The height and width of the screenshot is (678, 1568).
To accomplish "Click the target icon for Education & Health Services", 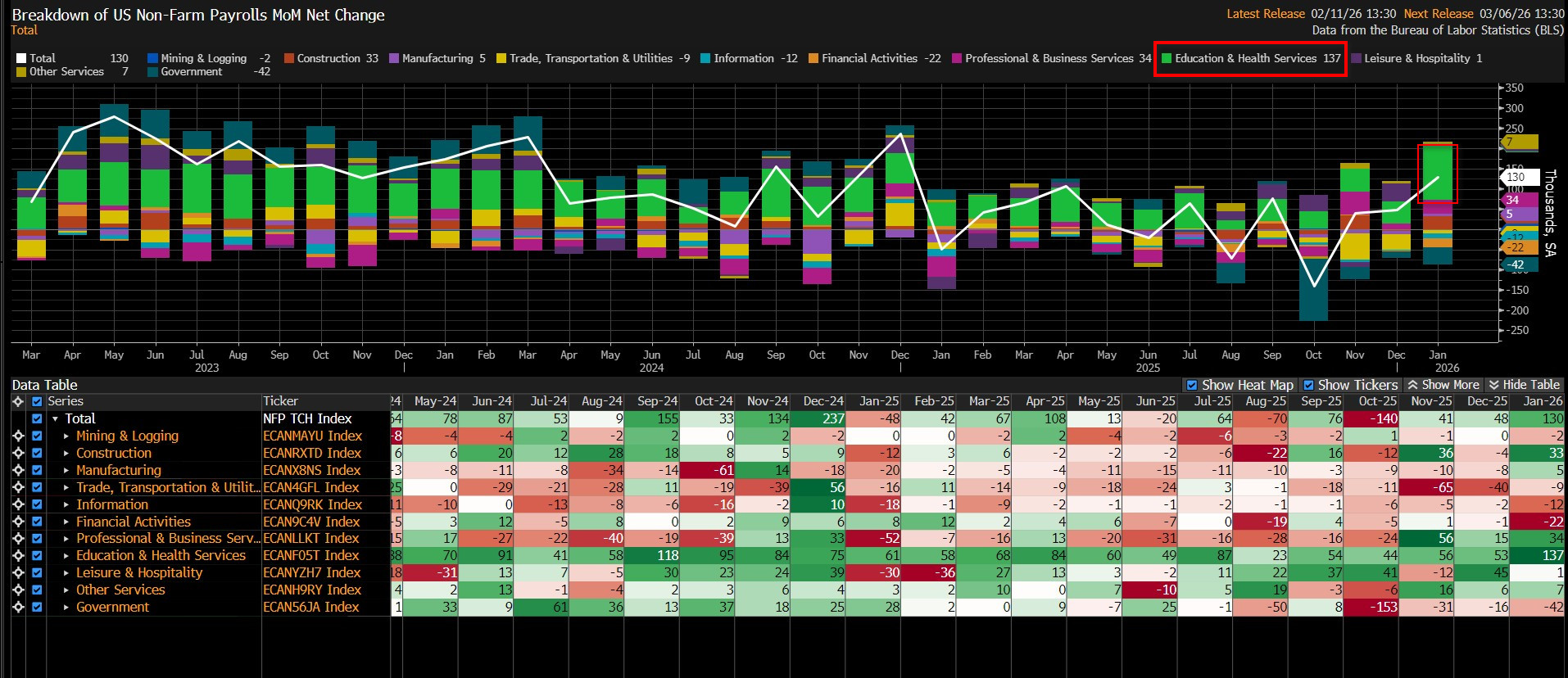I will [18, 556].
